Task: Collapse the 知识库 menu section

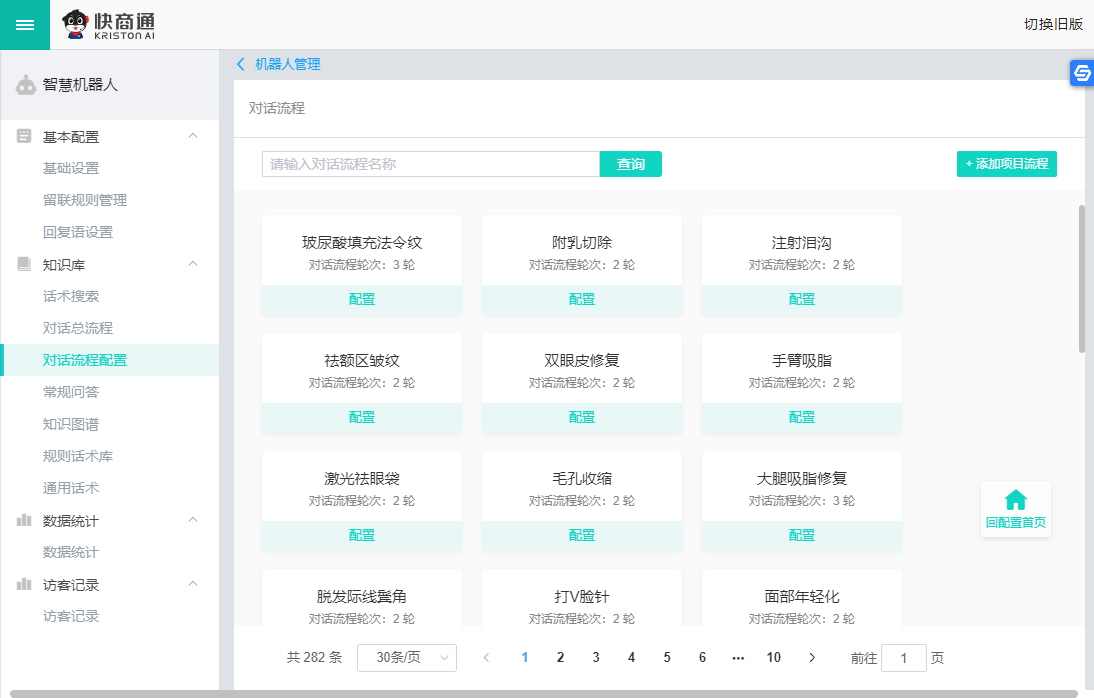Action: point(193,264)
